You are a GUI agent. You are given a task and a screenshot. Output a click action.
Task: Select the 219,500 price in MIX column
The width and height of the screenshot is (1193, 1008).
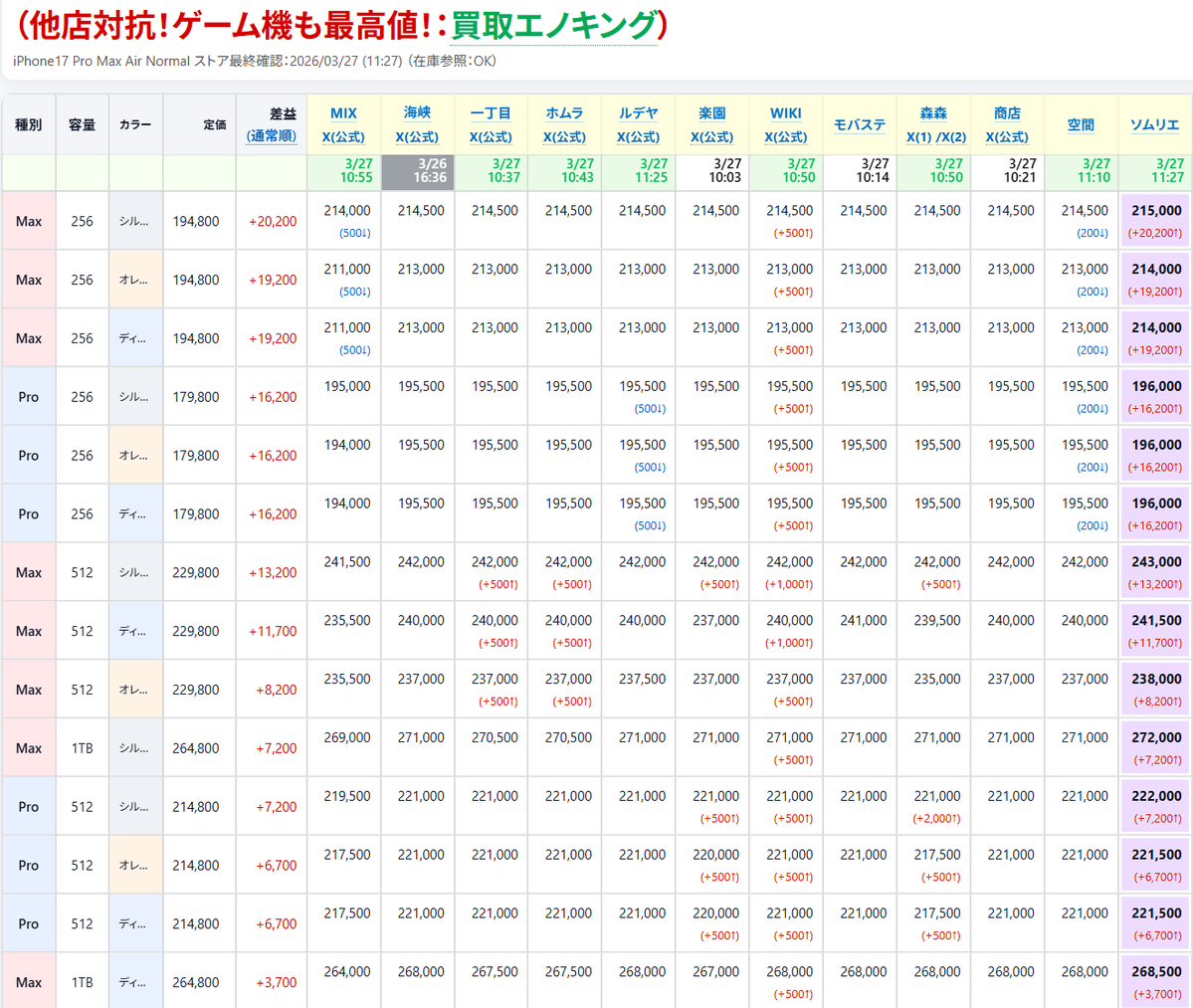click(x=347, y=796)
